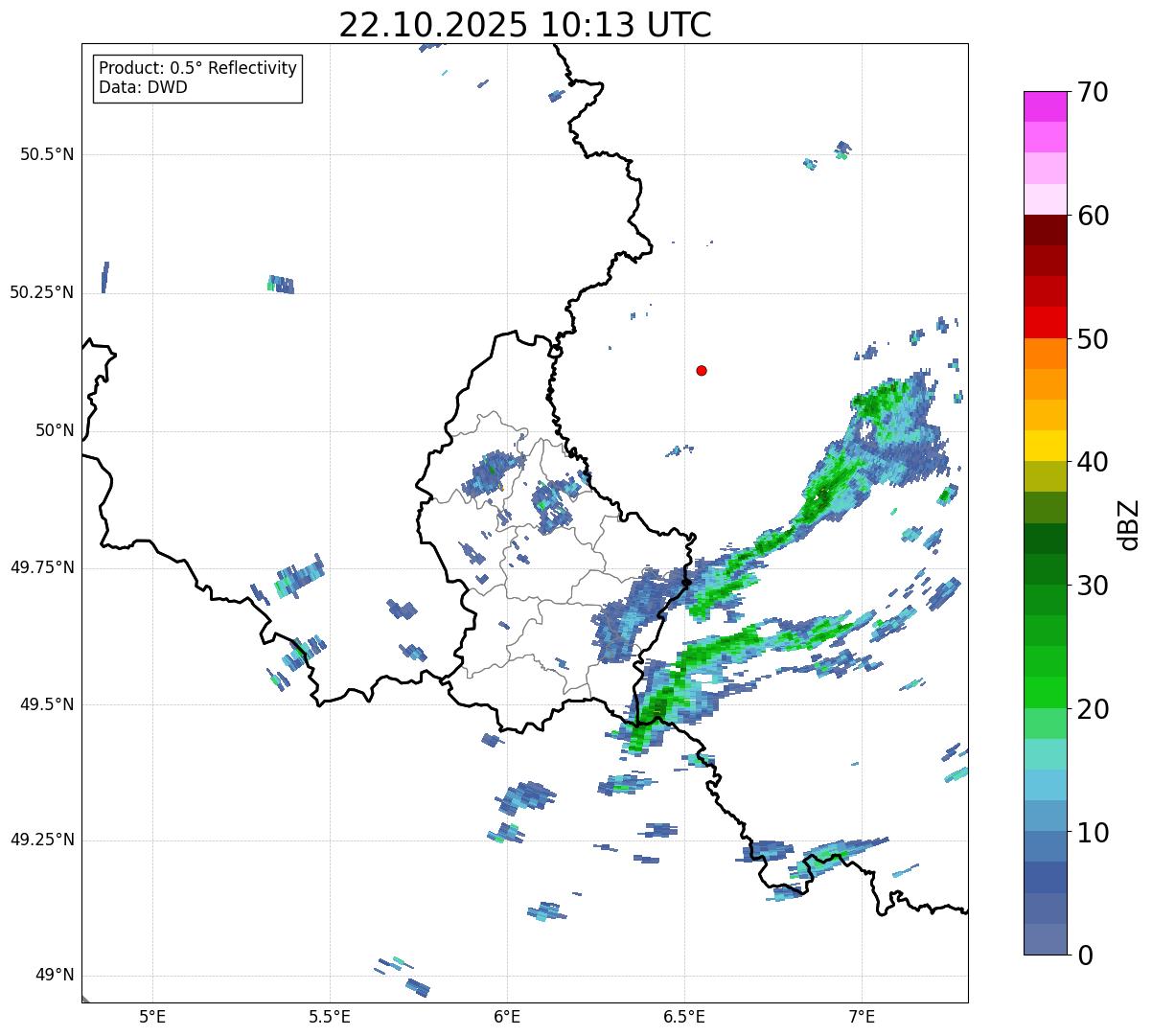Screen dimensions: 1152x1036
Task: Click the latitude label 49.5°N
Action: coord(46,704)
